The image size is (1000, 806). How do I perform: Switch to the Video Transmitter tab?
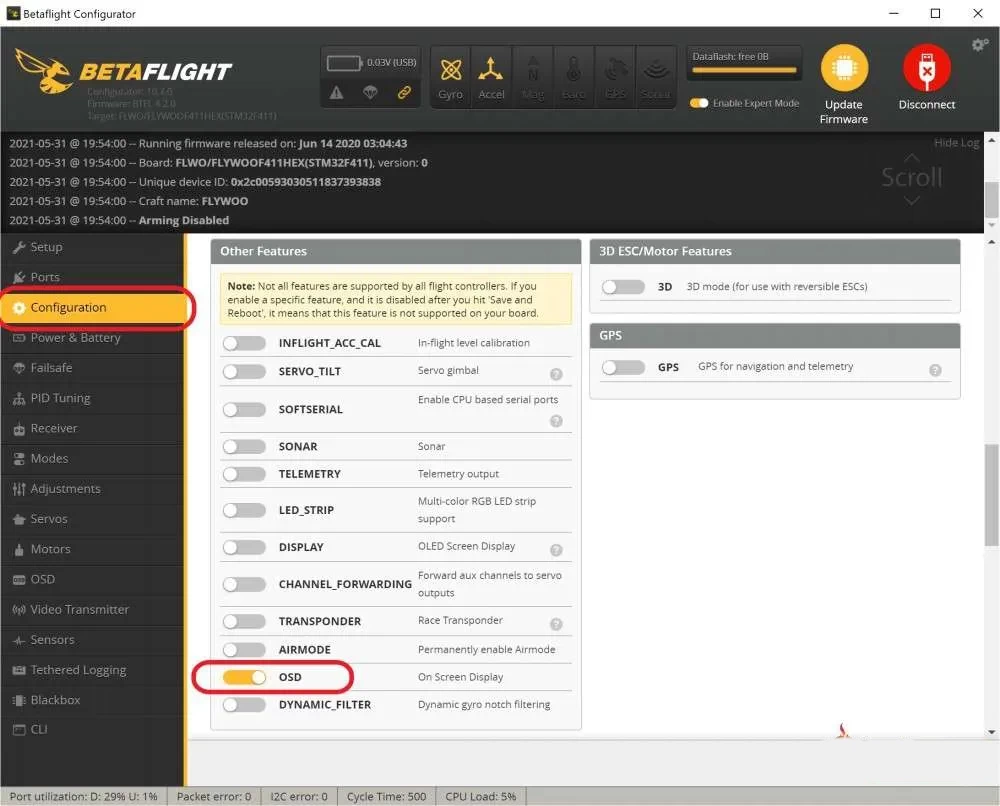click(79, 609)
